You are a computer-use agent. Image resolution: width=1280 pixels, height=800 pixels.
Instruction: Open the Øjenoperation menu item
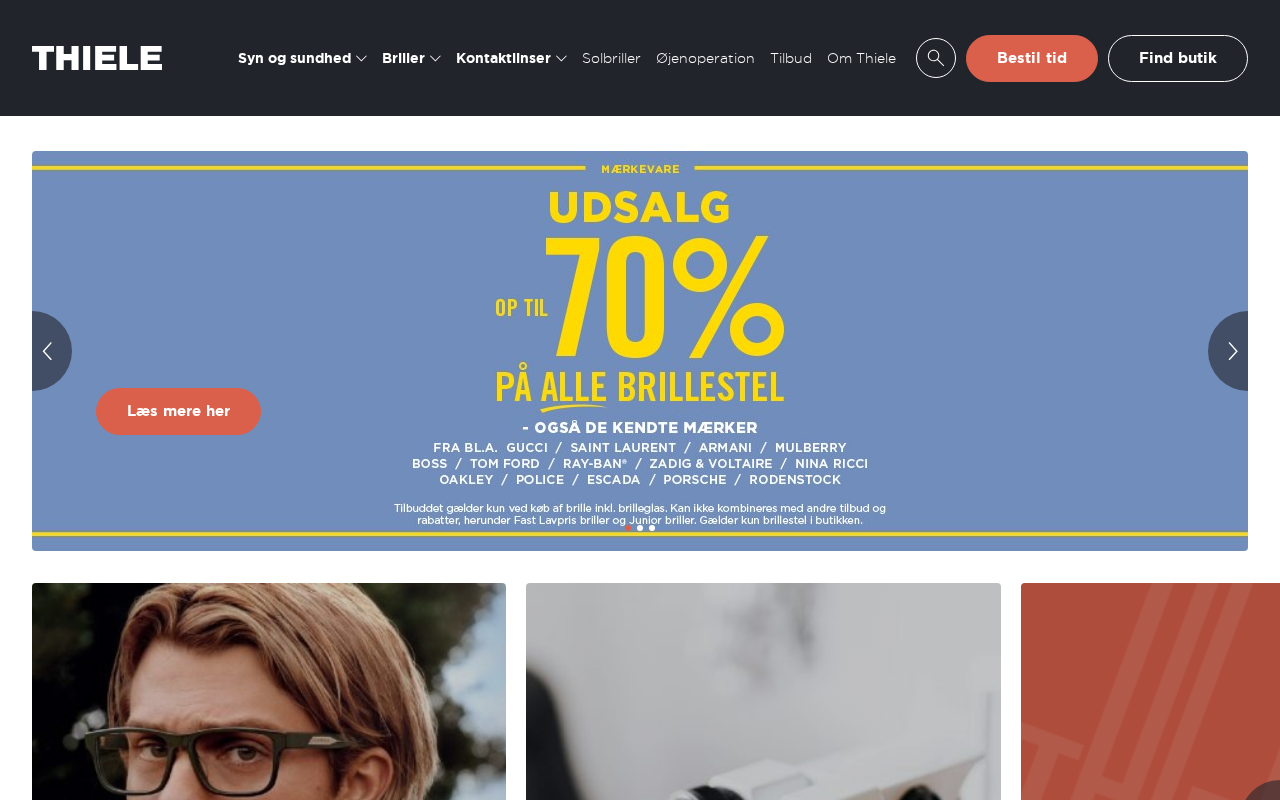705,58
